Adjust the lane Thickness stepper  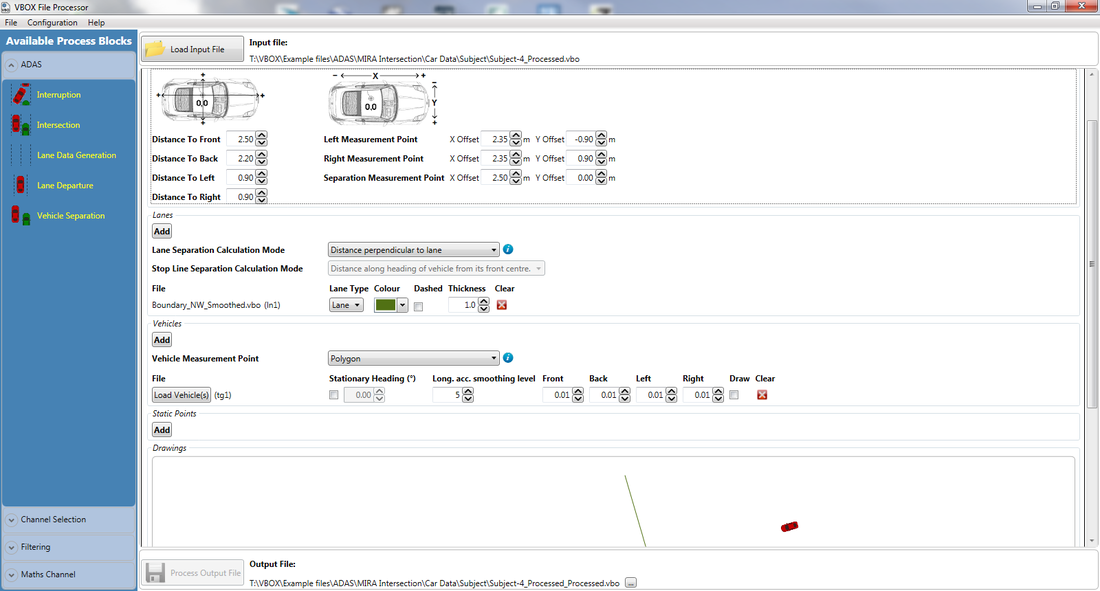484,305
